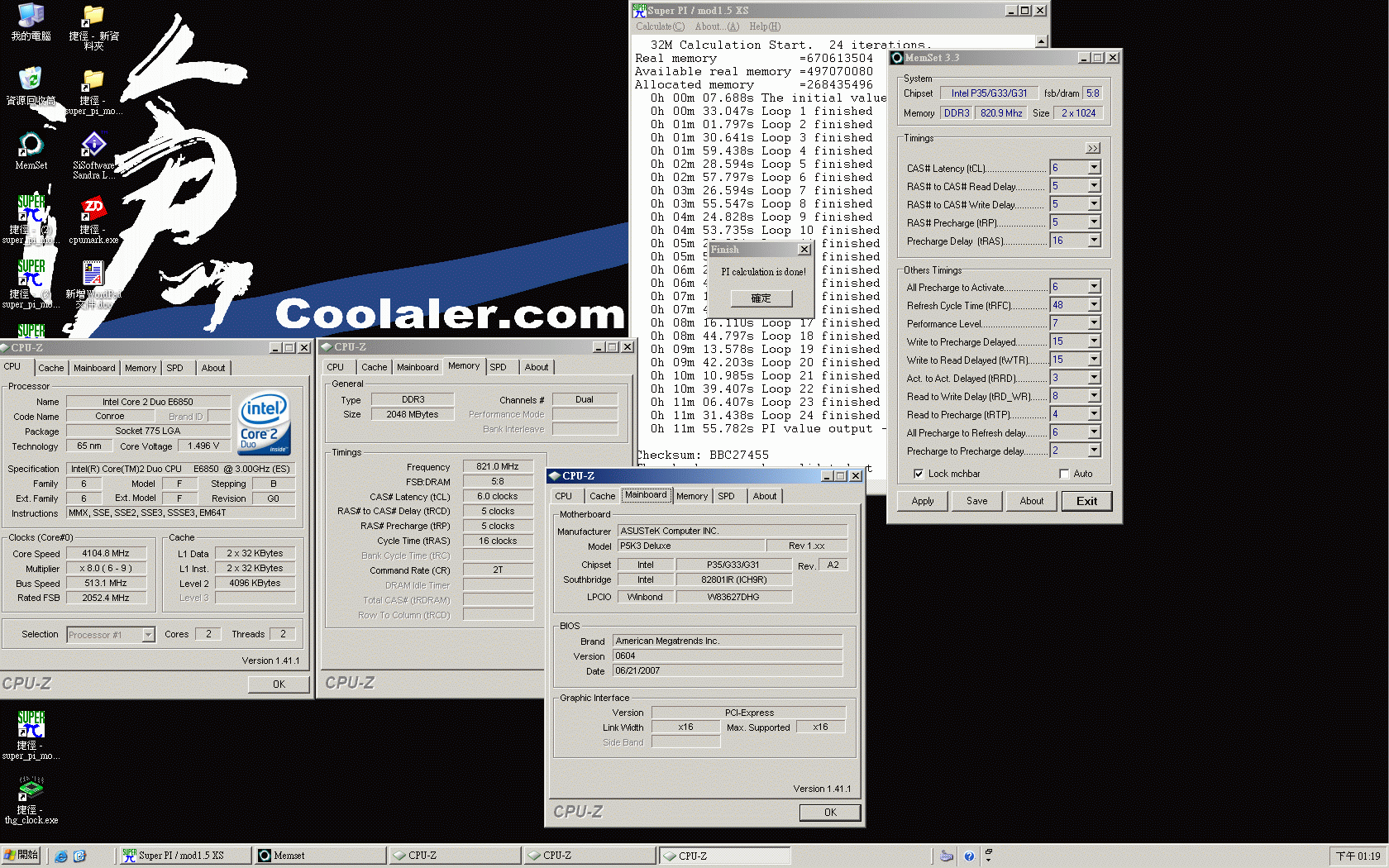Click the About button in MemSet
Screen dimensions: 1389x868
[1032, 501]
